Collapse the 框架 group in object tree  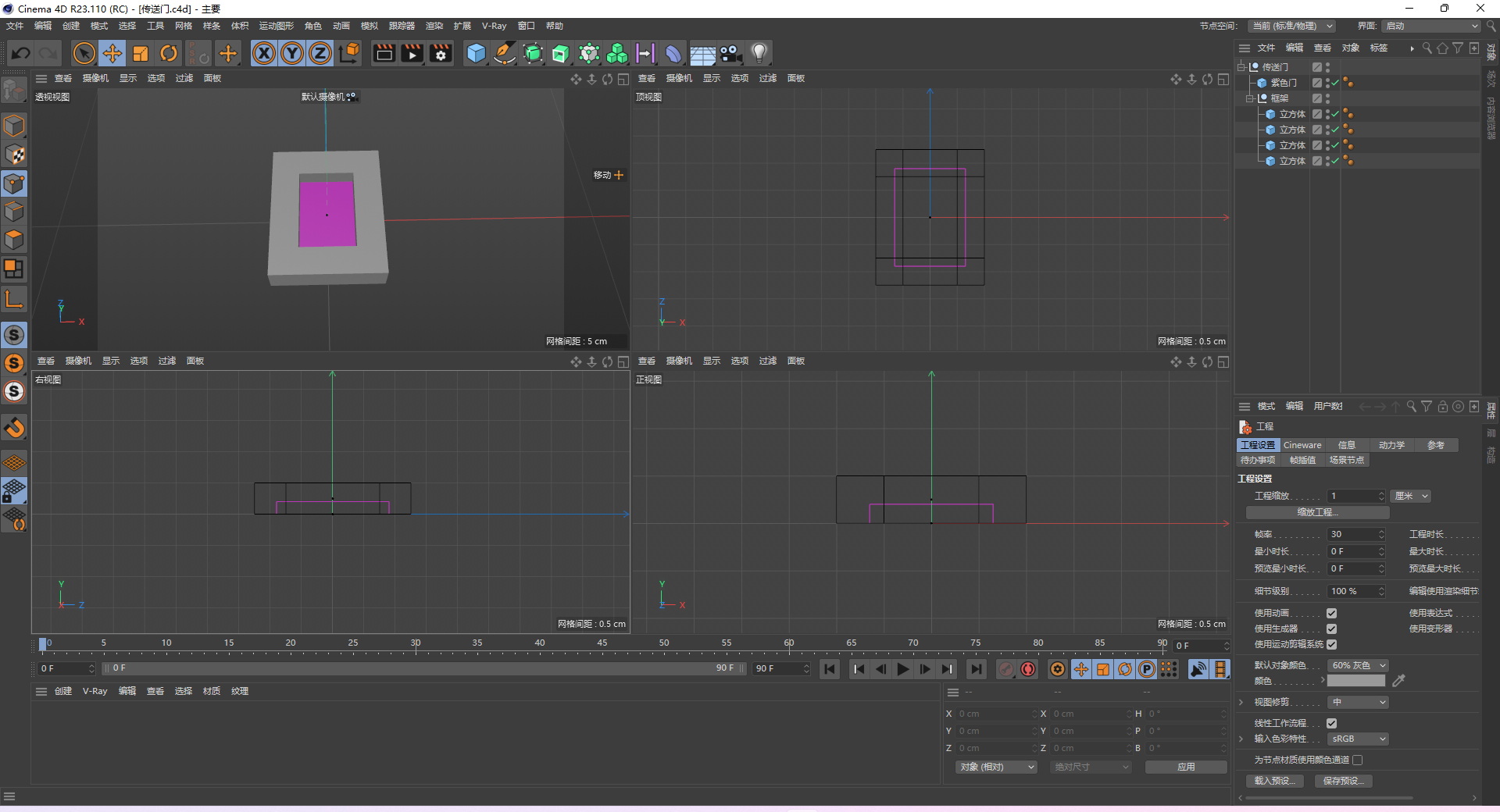coord(1250,98)
